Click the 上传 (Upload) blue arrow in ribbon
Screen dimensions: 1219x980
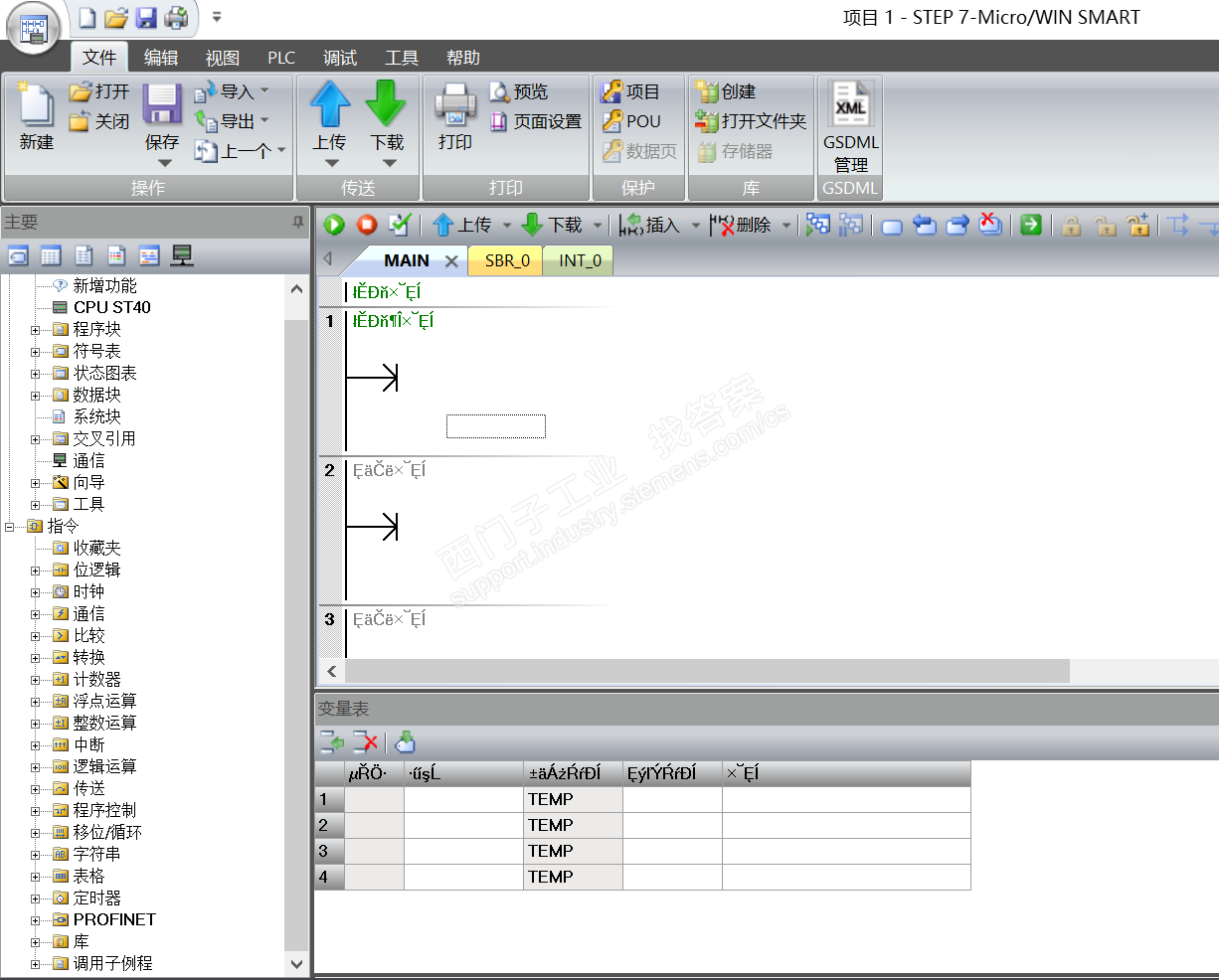330,103
